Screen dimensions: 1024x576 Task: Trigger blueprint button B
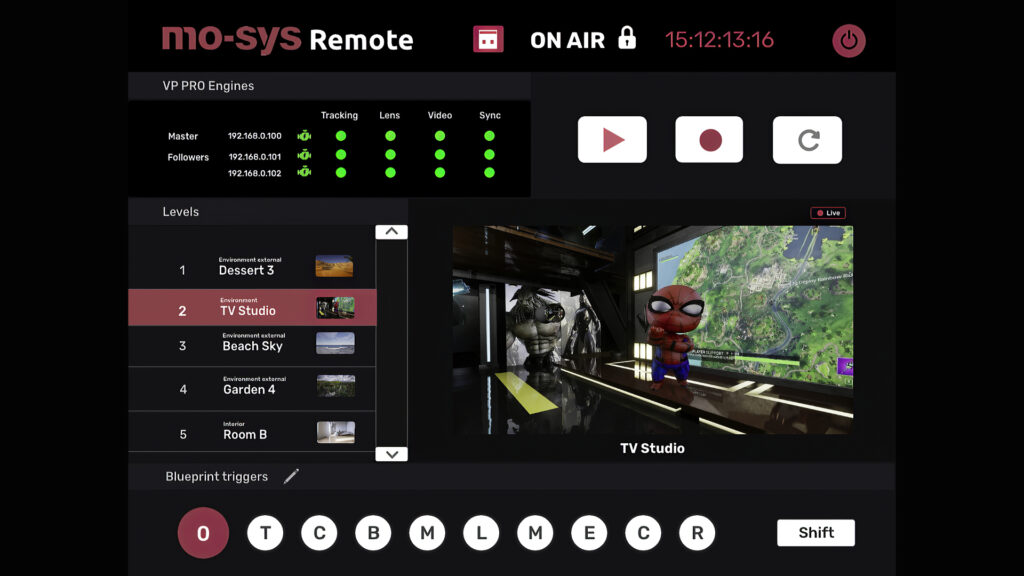tap(373, 533)
